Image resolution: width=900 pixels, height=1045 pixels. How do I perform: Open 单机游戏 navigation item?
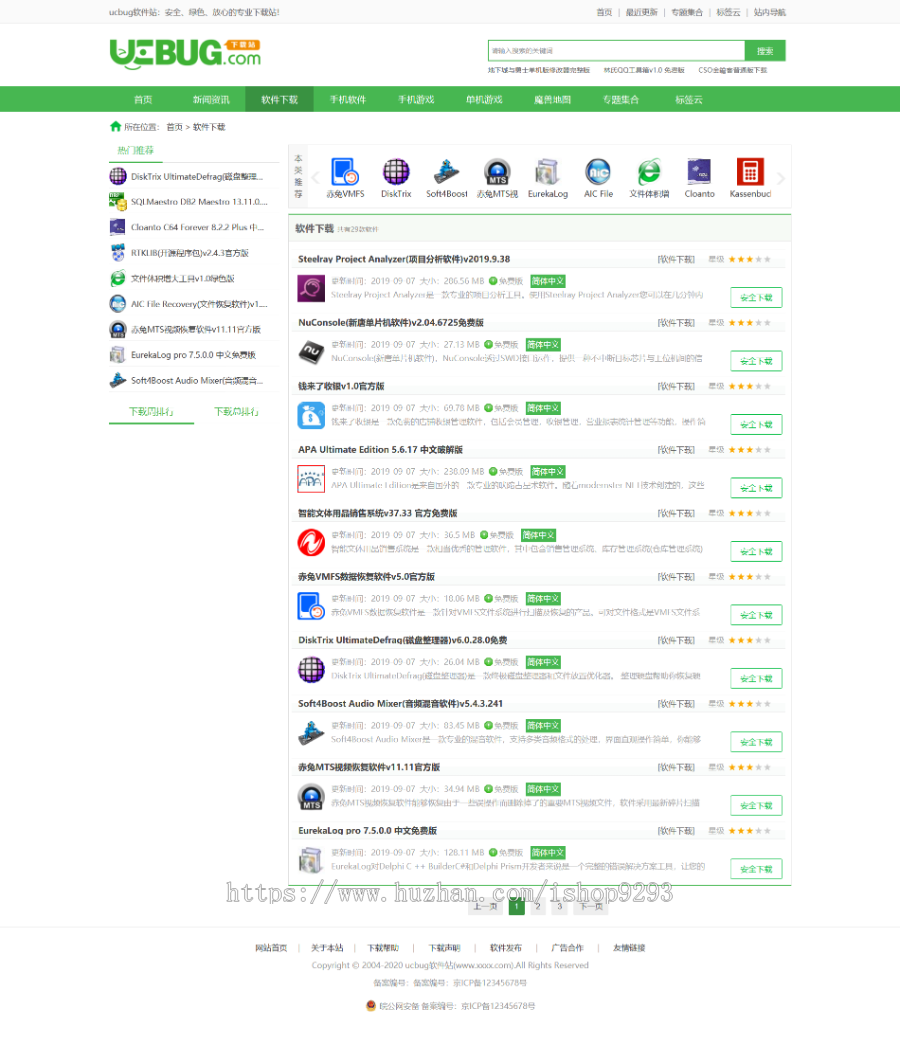(x=484, y=99)
